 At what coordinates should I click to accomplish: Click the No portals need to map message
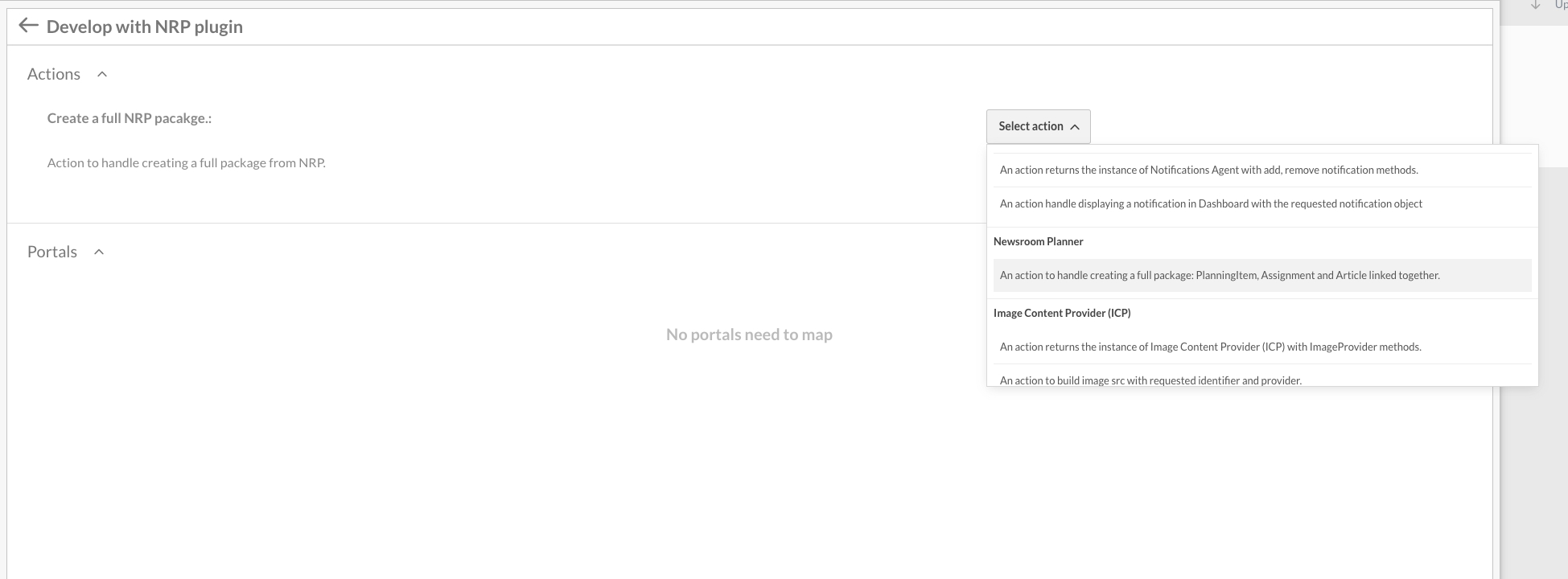pyautogui.click(x=749, y=335)
